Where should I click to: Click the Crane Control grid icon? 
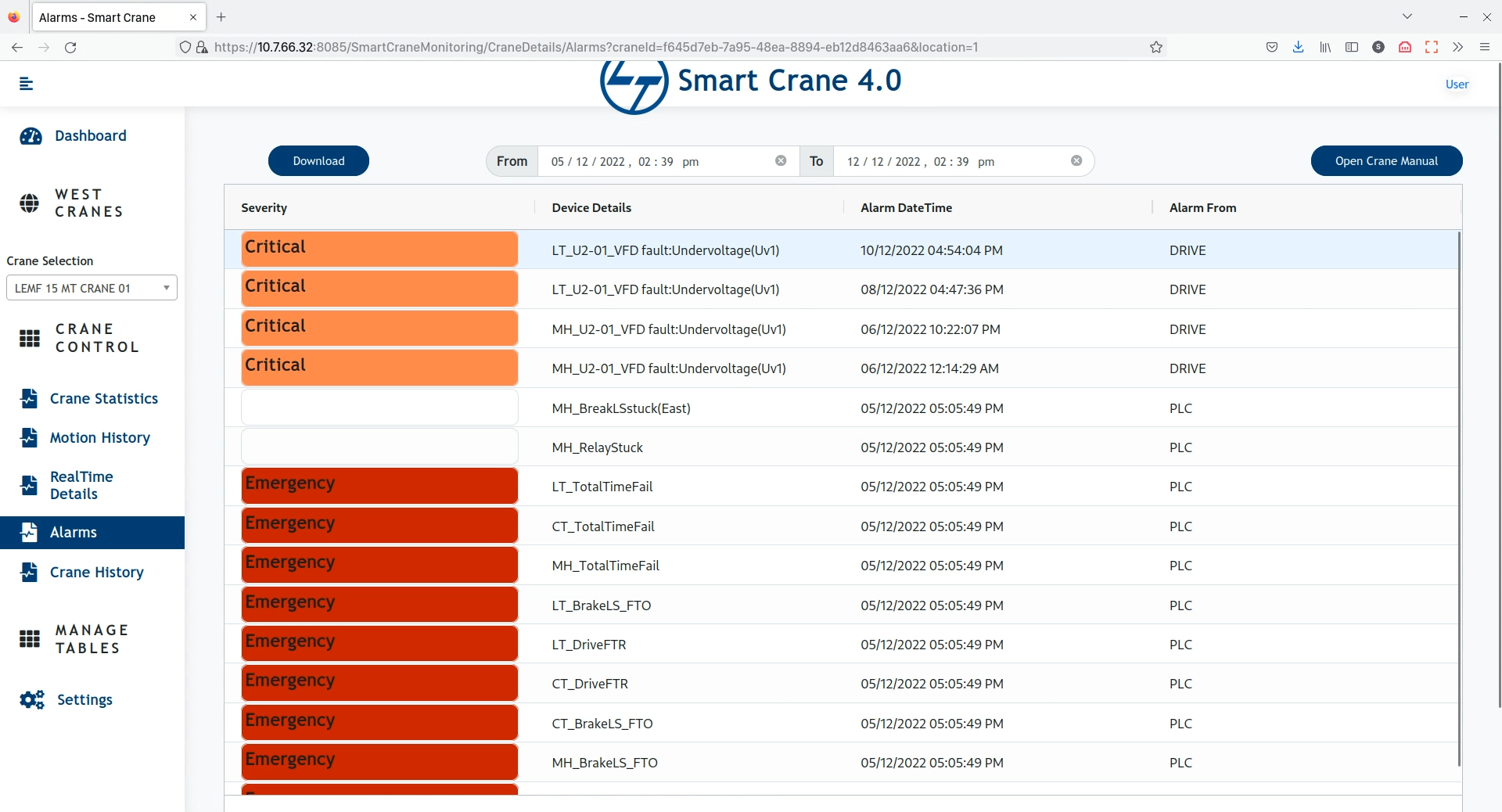30,338
